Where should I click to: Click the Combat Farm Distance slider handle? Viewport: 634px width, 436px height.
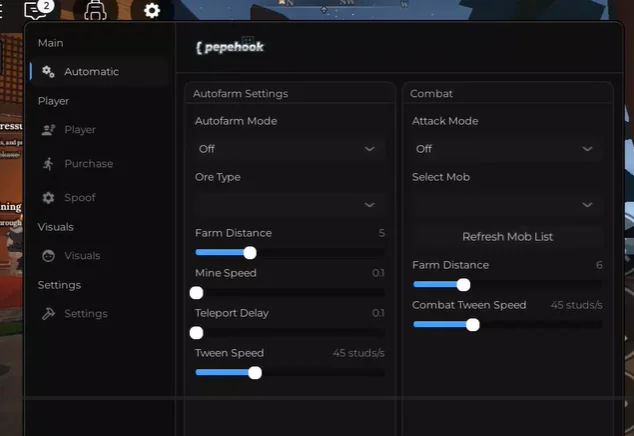(463, 285)
